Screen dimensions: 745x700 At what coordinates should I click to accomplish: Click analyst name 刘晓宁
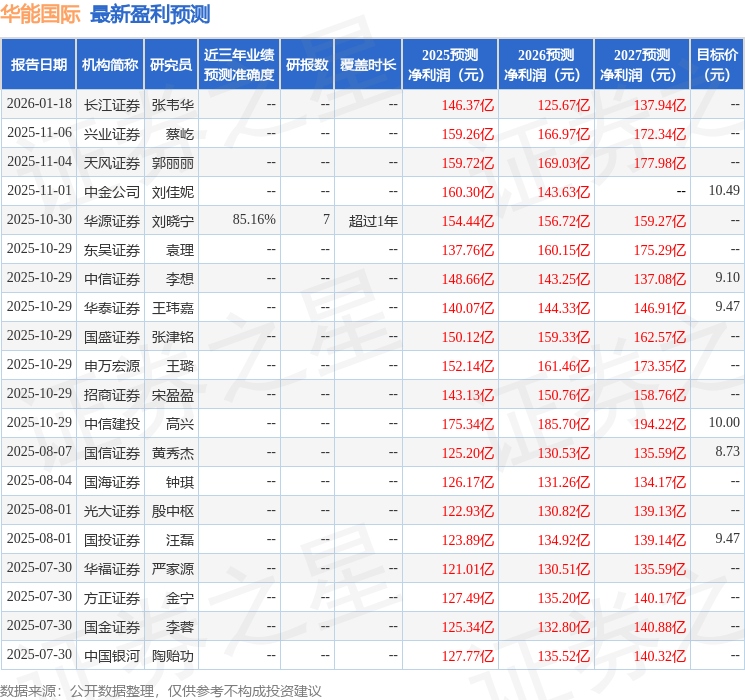point(173,221)
